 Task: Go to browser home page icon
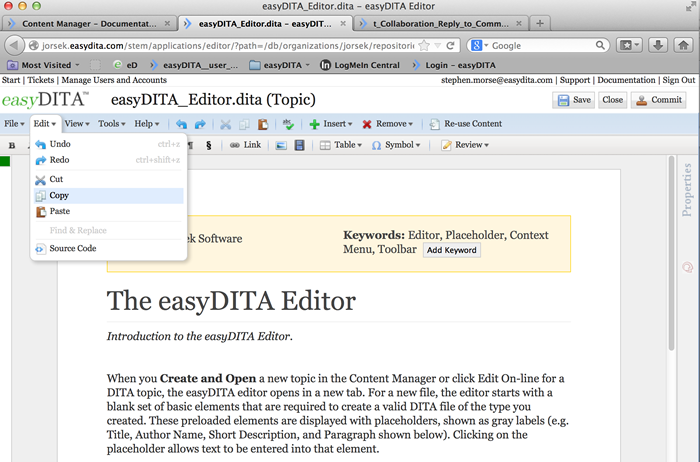(x=683, y=45)
